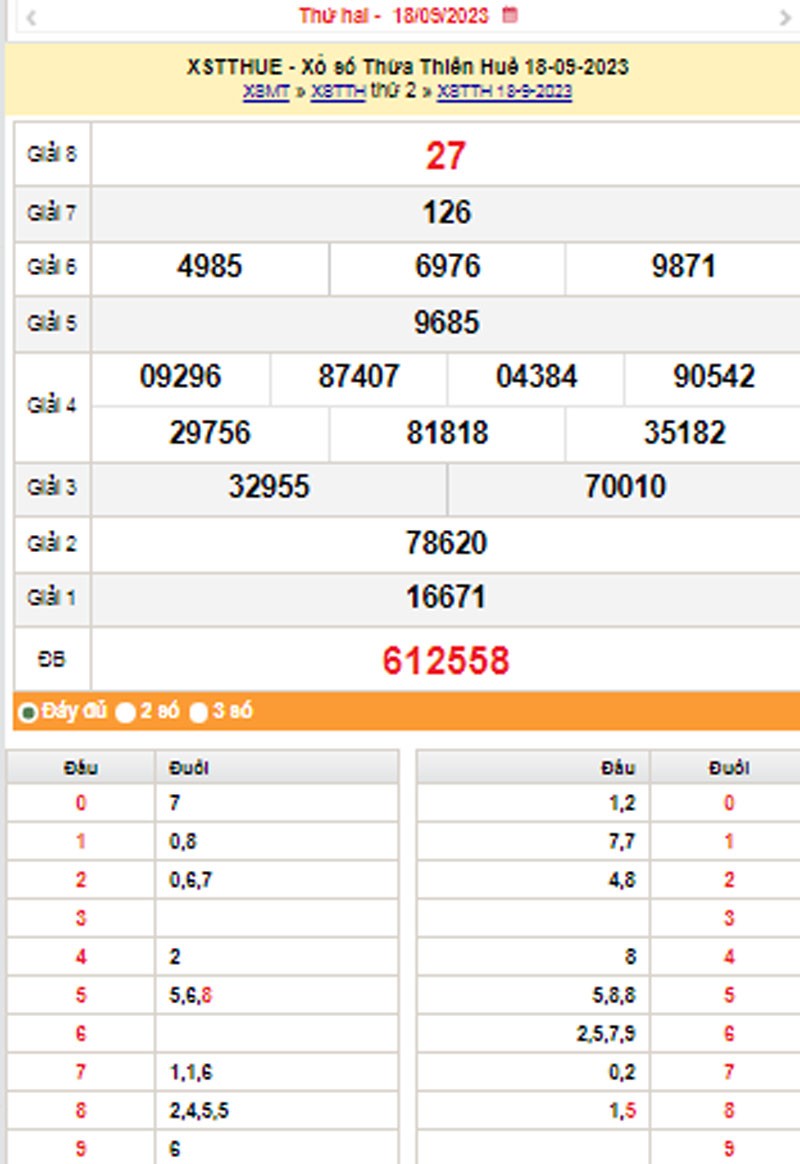800x1164 pixels.
Task: Select the 2 số radio option
Action: (x=125, y=713)
